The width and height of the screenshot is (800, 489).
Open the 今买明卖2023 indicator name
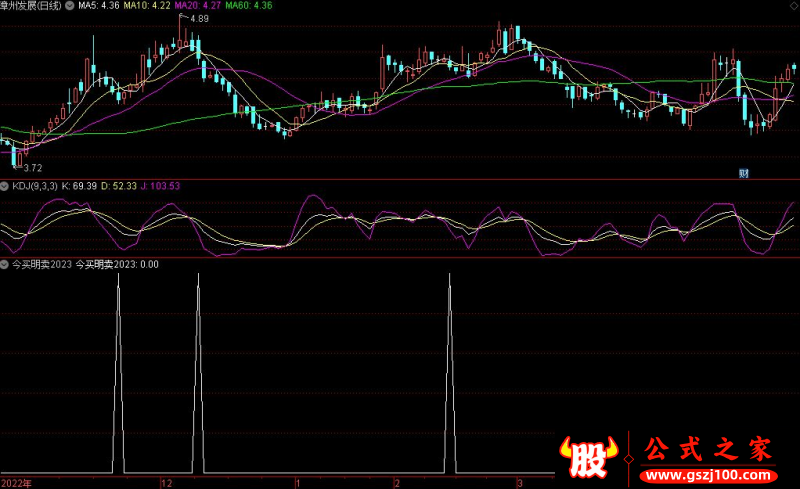[40, 265]
